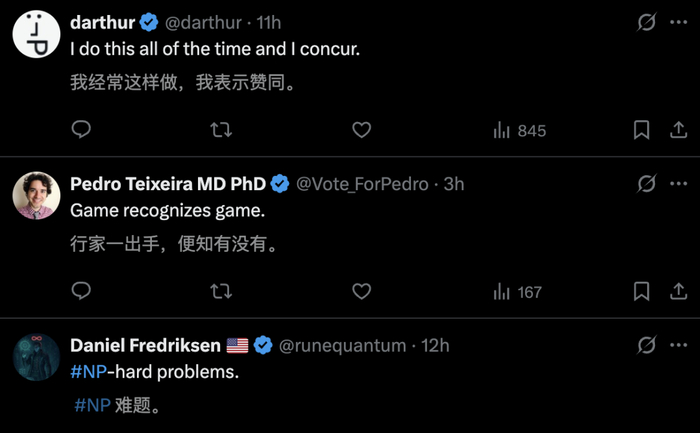Open darthur's profile avatar

(x=36, y=32)
